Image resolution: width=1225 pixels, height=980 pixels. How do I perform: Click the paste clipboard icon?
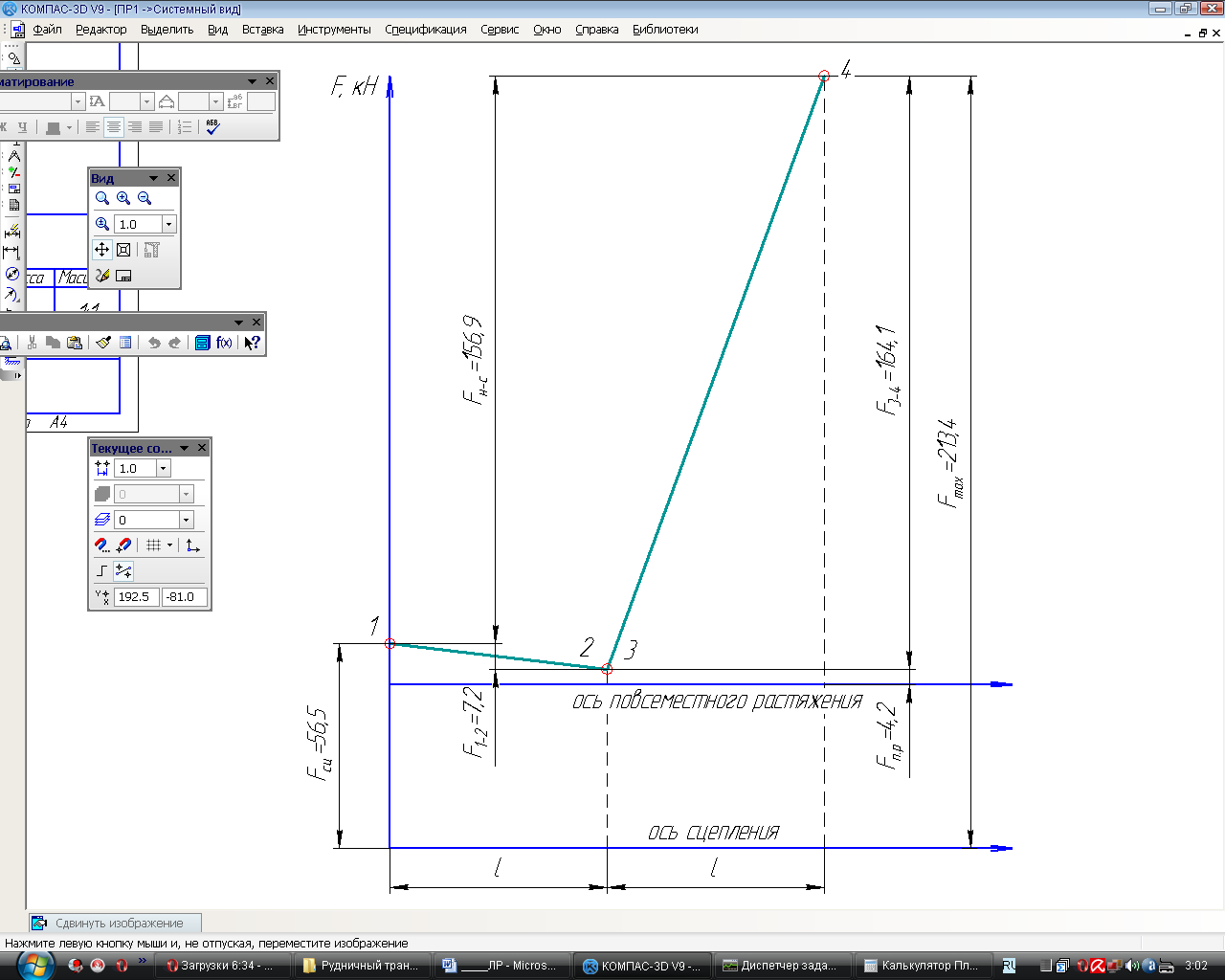(x=75, y=343)
